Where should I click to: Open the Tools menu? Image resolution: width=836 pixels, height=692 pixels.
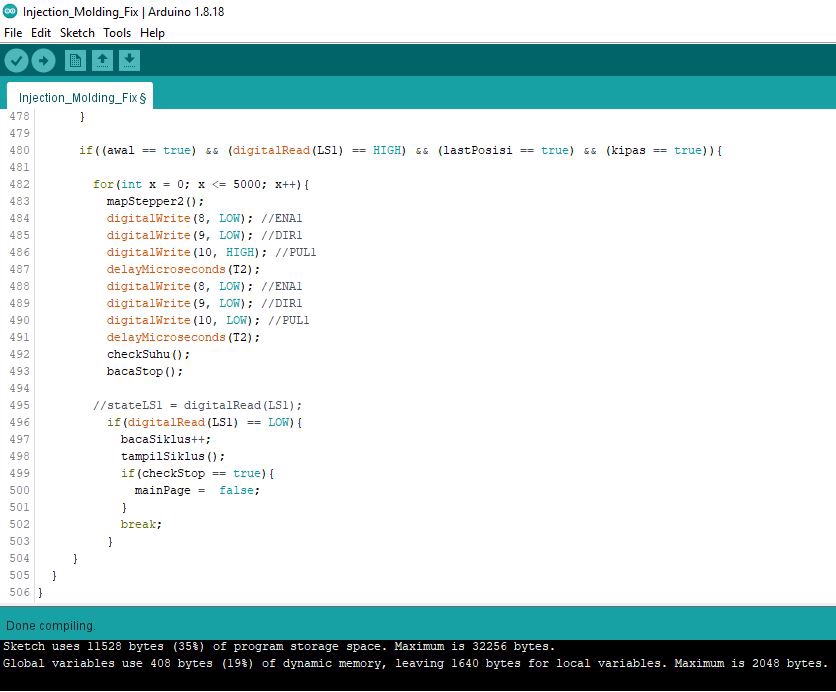(117, 33)
